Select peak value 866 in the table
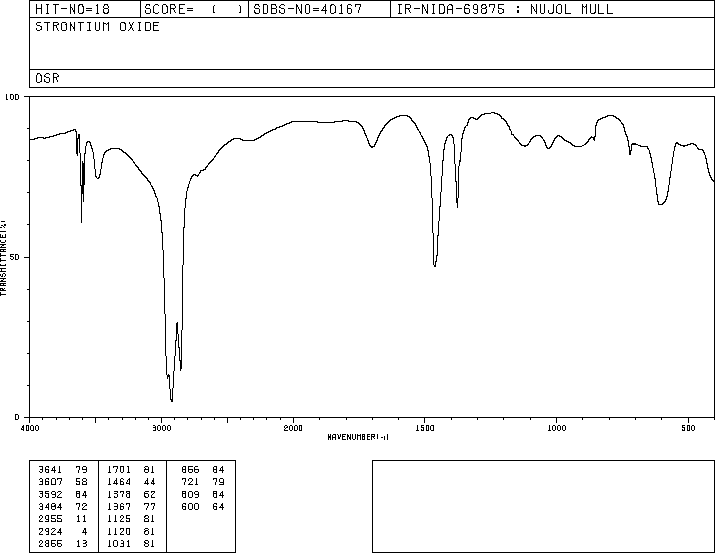715x553 pixels. tap(190, 470)
